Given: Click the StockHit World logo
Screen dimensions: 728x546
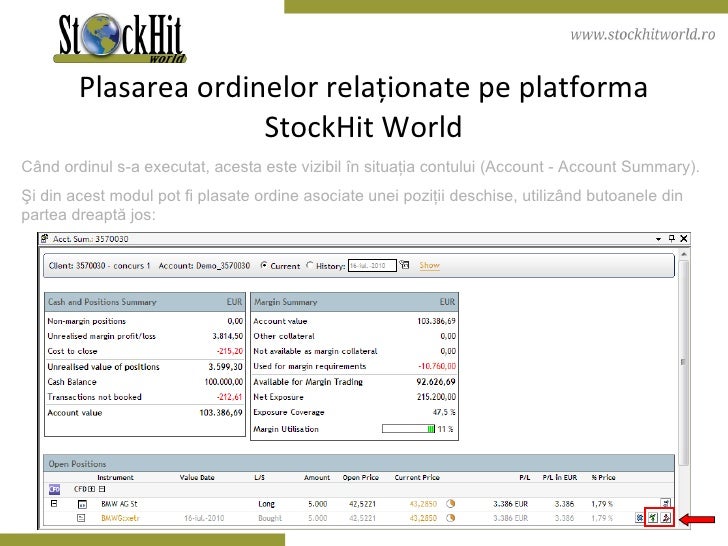Looking at the screenshot, I should [120, 38].
